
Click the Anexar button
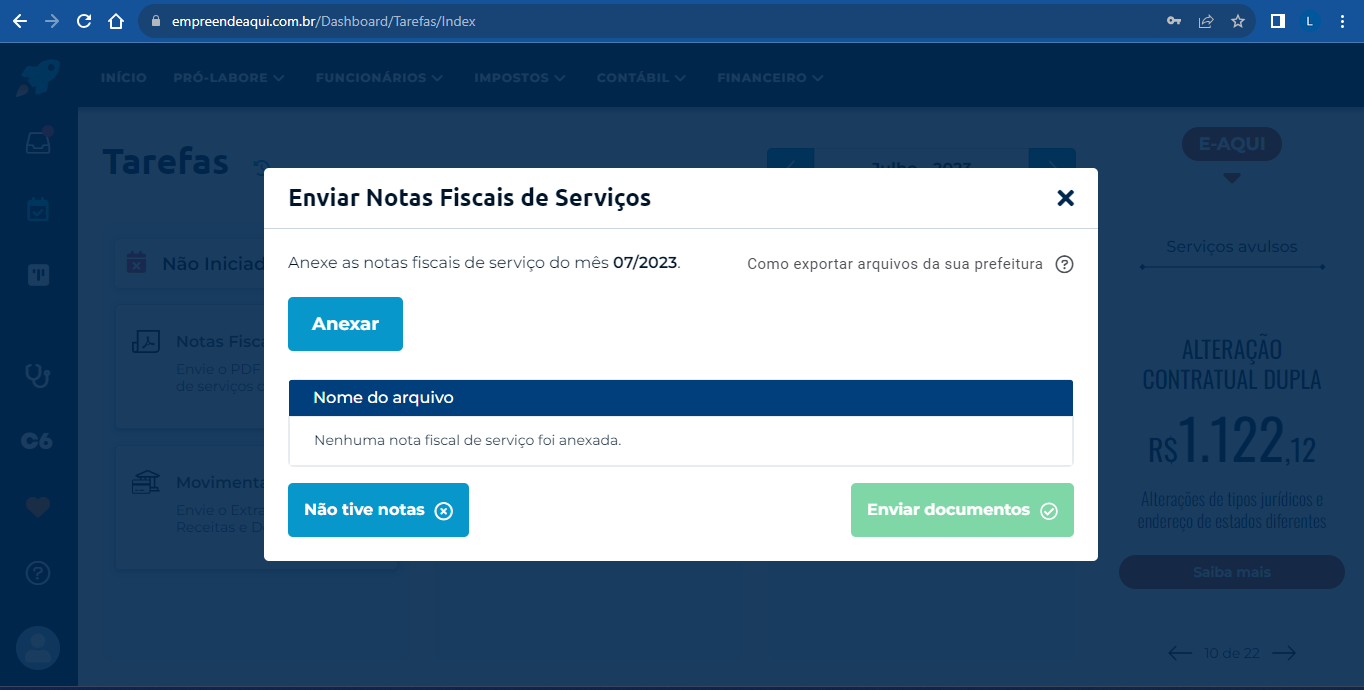pos(345,324)
